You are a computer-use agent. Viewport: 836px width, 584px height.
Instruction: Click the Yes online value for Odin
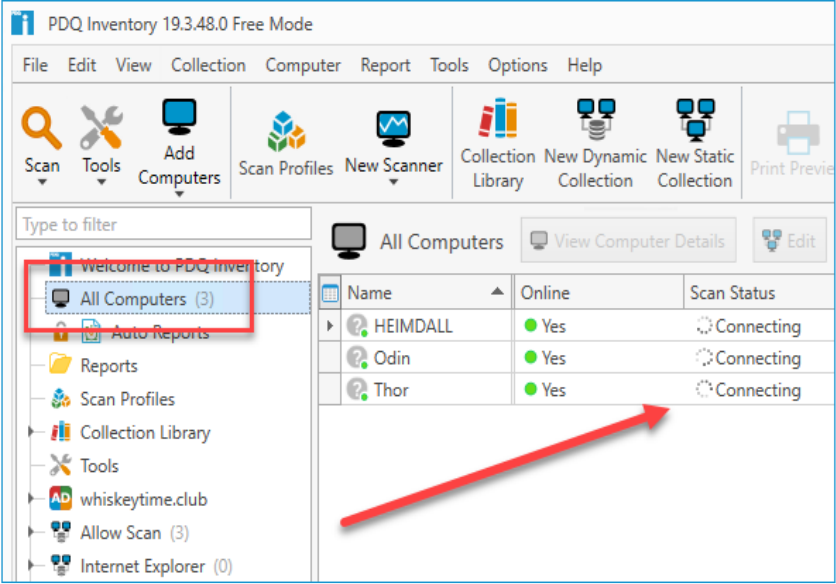pyautogui.click(x=553, y=358)
